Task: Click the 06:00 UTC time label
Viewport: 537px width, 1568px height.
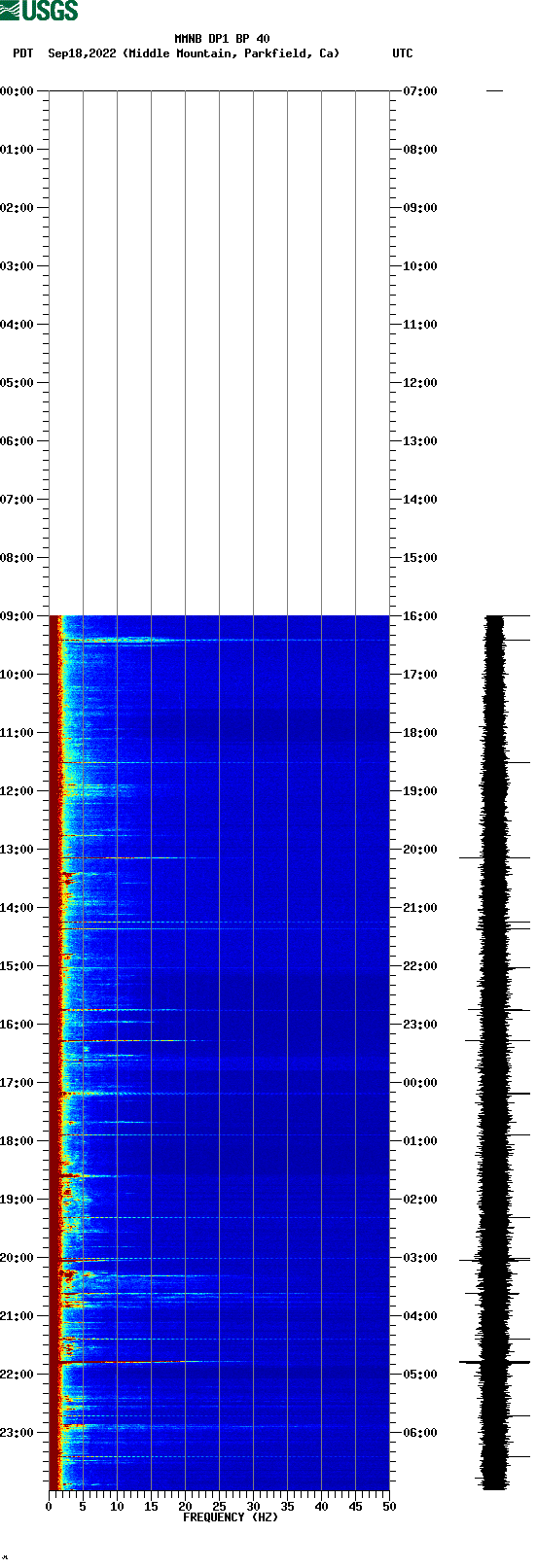Action: point(420,1433)
